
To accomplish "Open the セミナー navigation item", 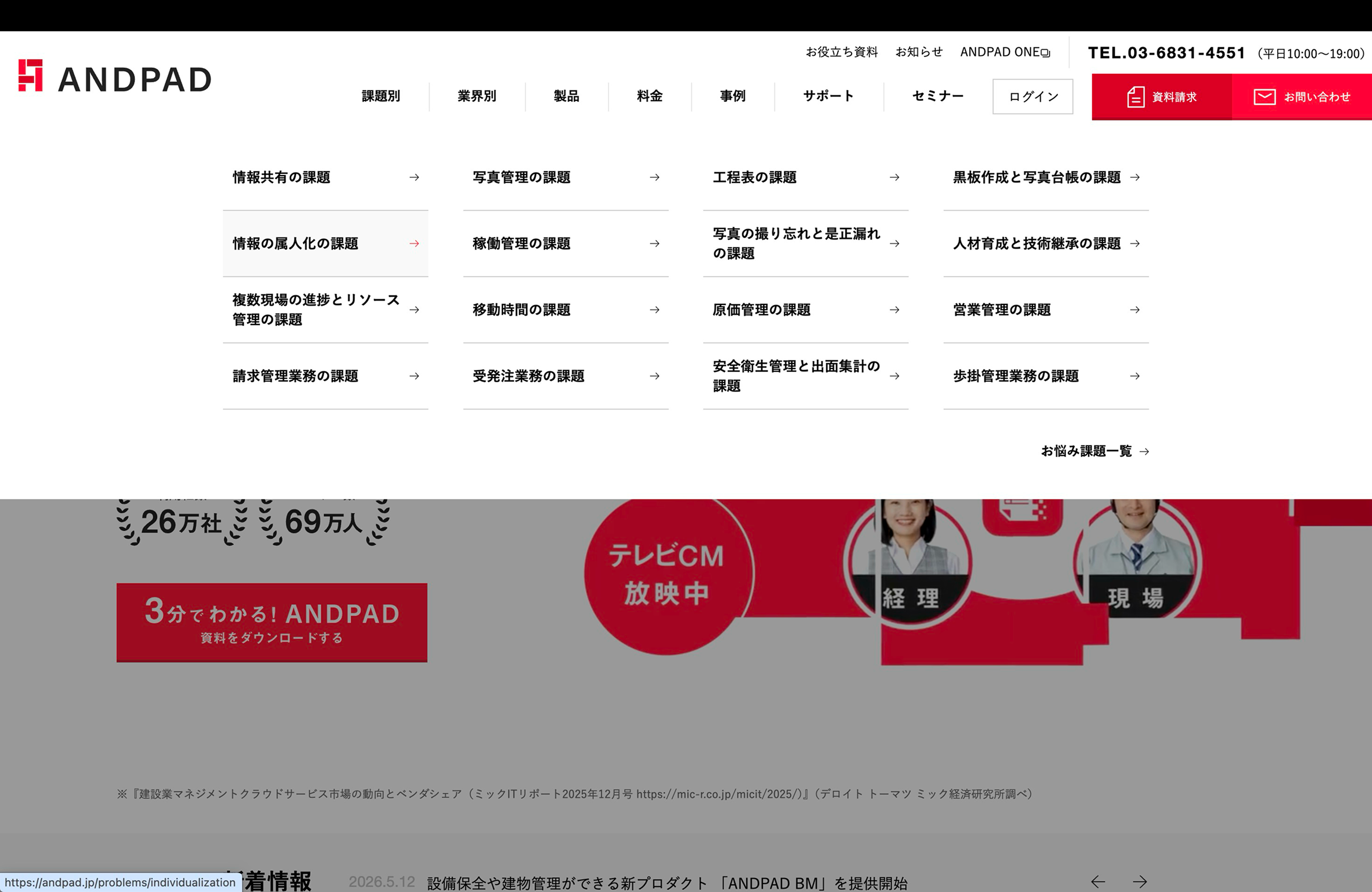I will (x=938, y=96).
